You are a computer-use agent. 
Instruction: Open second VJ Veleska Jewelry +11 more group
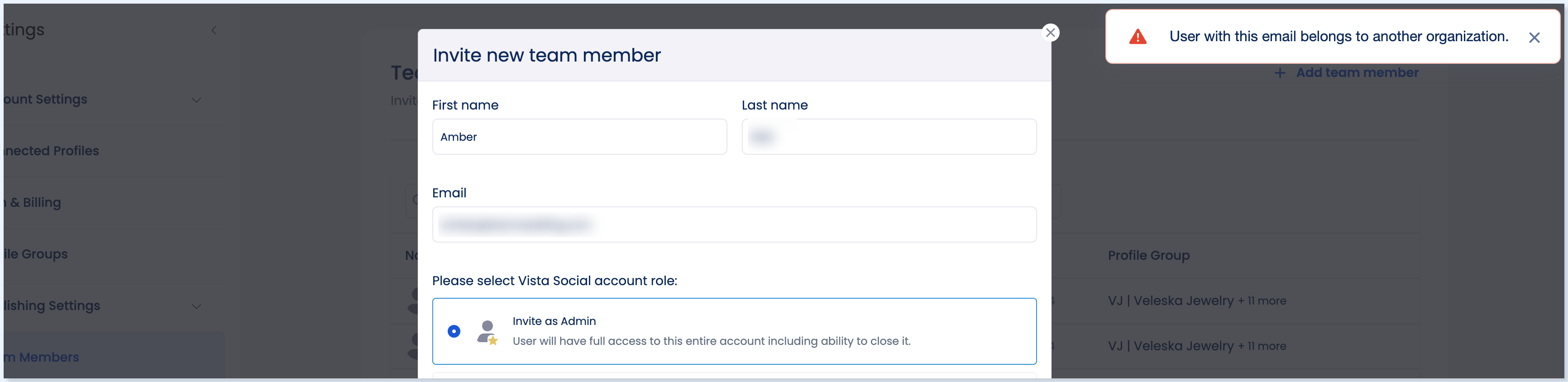pos(1197,345)
